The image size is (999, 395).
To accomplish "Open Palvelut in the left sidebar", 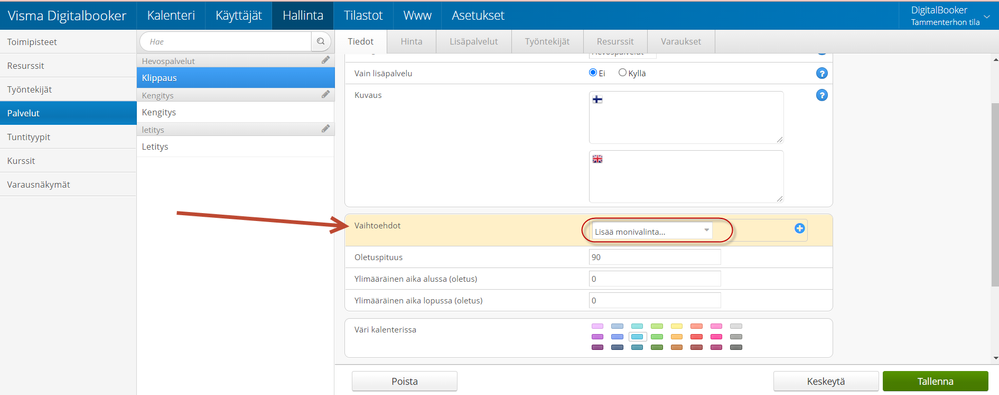I will (x=68, y=113).
